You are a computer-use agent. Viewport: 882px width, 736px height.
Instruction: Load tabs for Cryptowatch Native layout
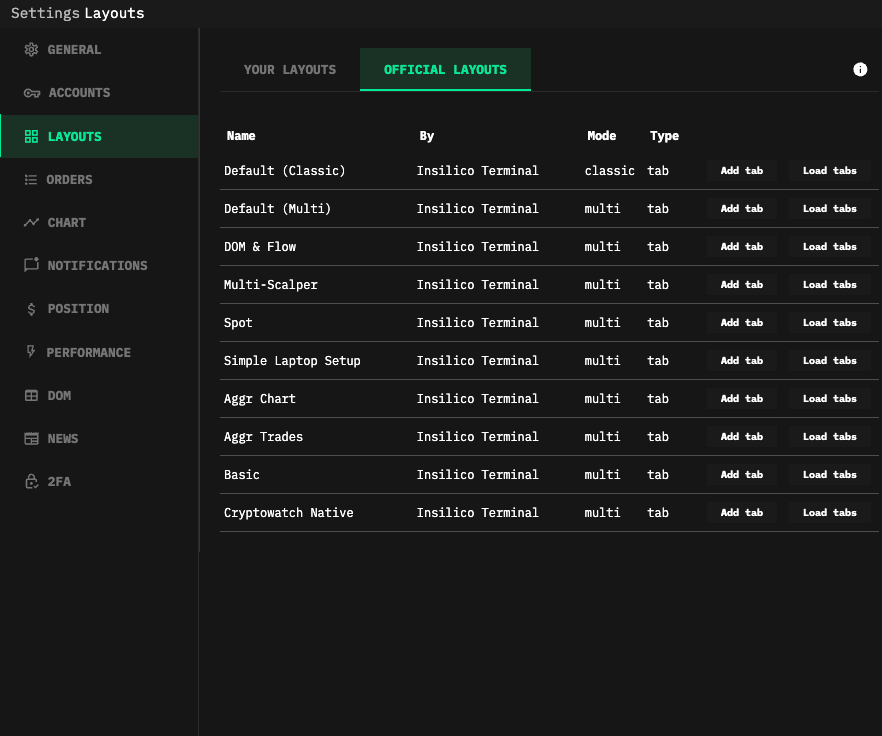(829, 512)
